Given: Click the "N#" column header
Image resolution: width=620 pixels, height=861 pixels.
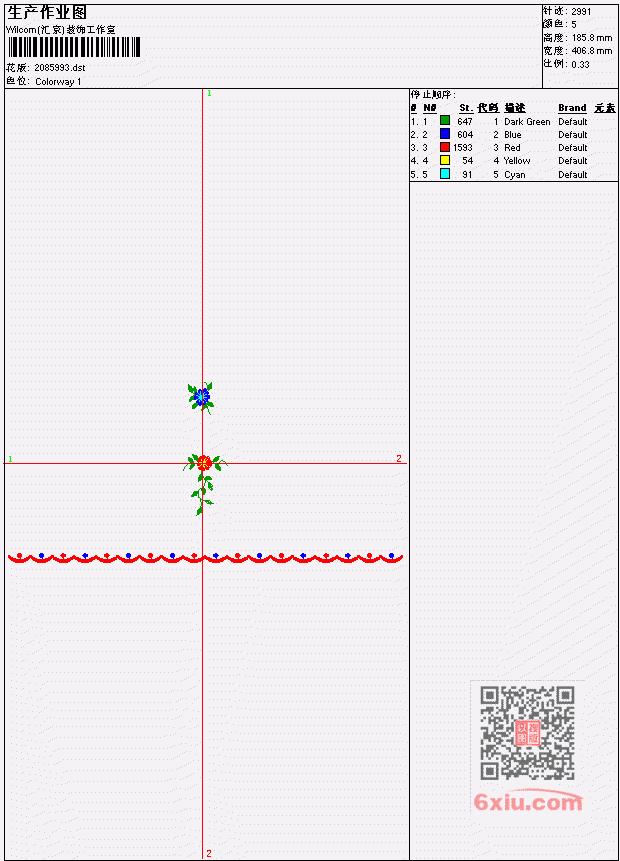Looking at the screenshot, I should click(429, 108).
